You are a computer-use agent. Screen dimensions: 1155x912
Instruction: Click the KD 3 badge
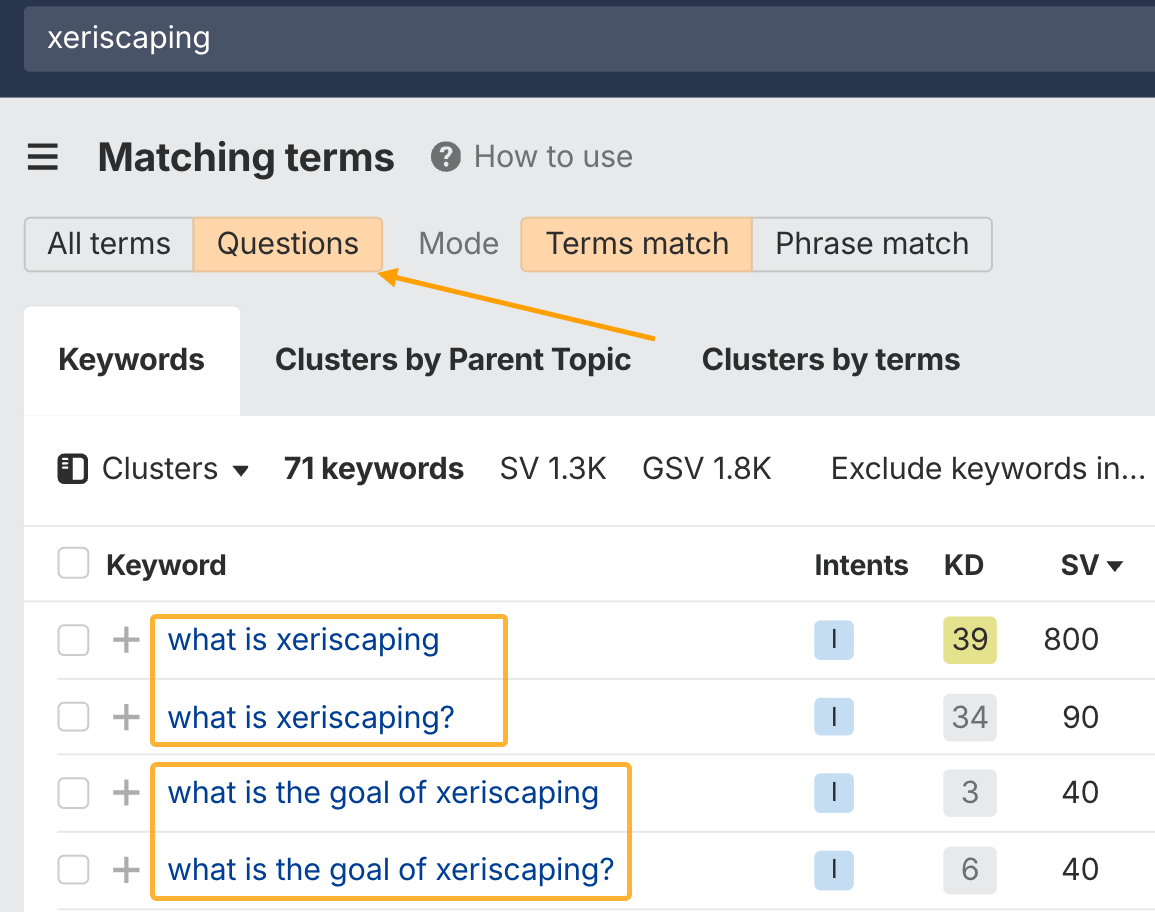coord(969,793)
